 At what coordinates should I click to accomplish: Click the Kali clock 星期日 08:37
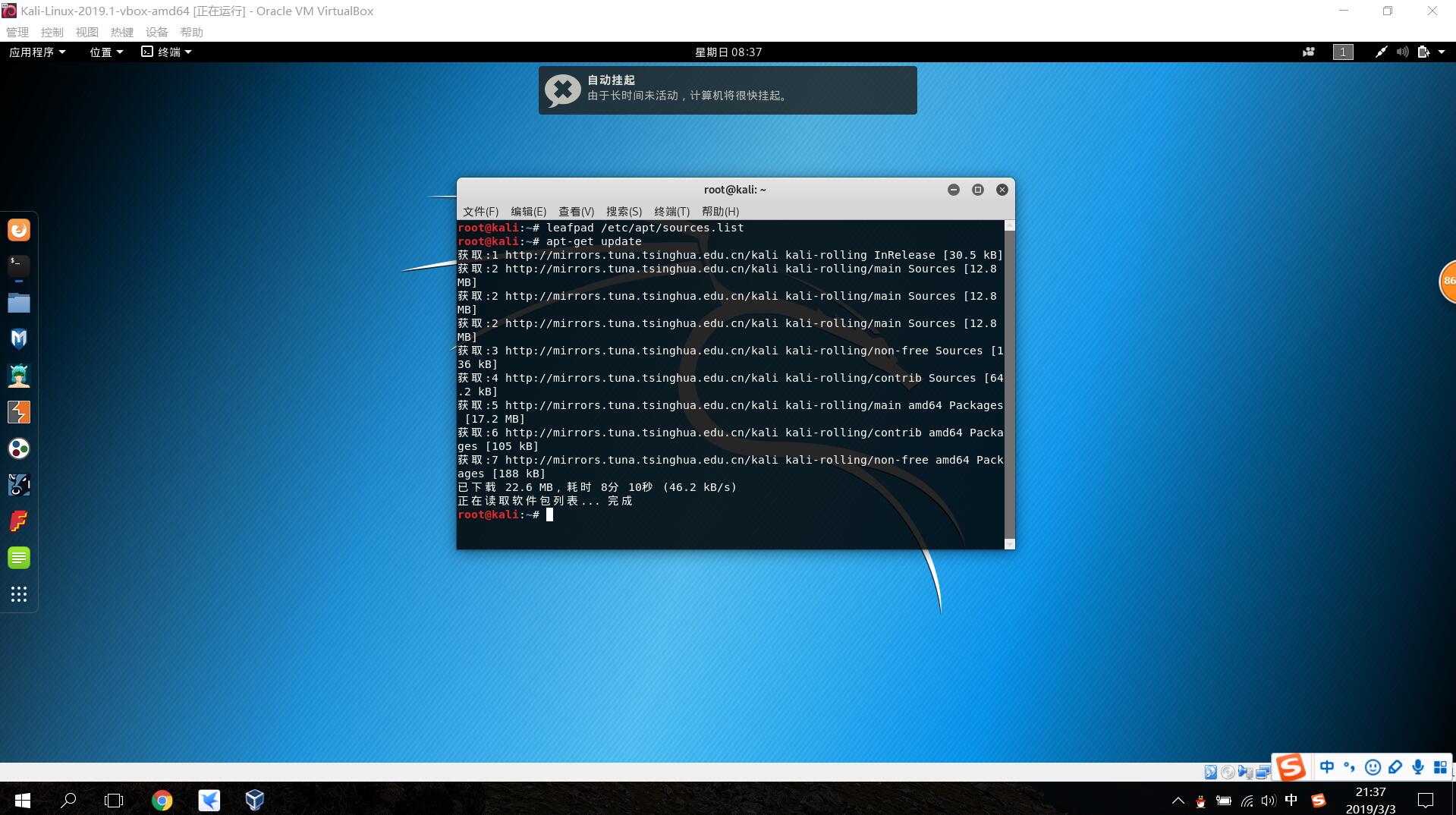[728, 52]
